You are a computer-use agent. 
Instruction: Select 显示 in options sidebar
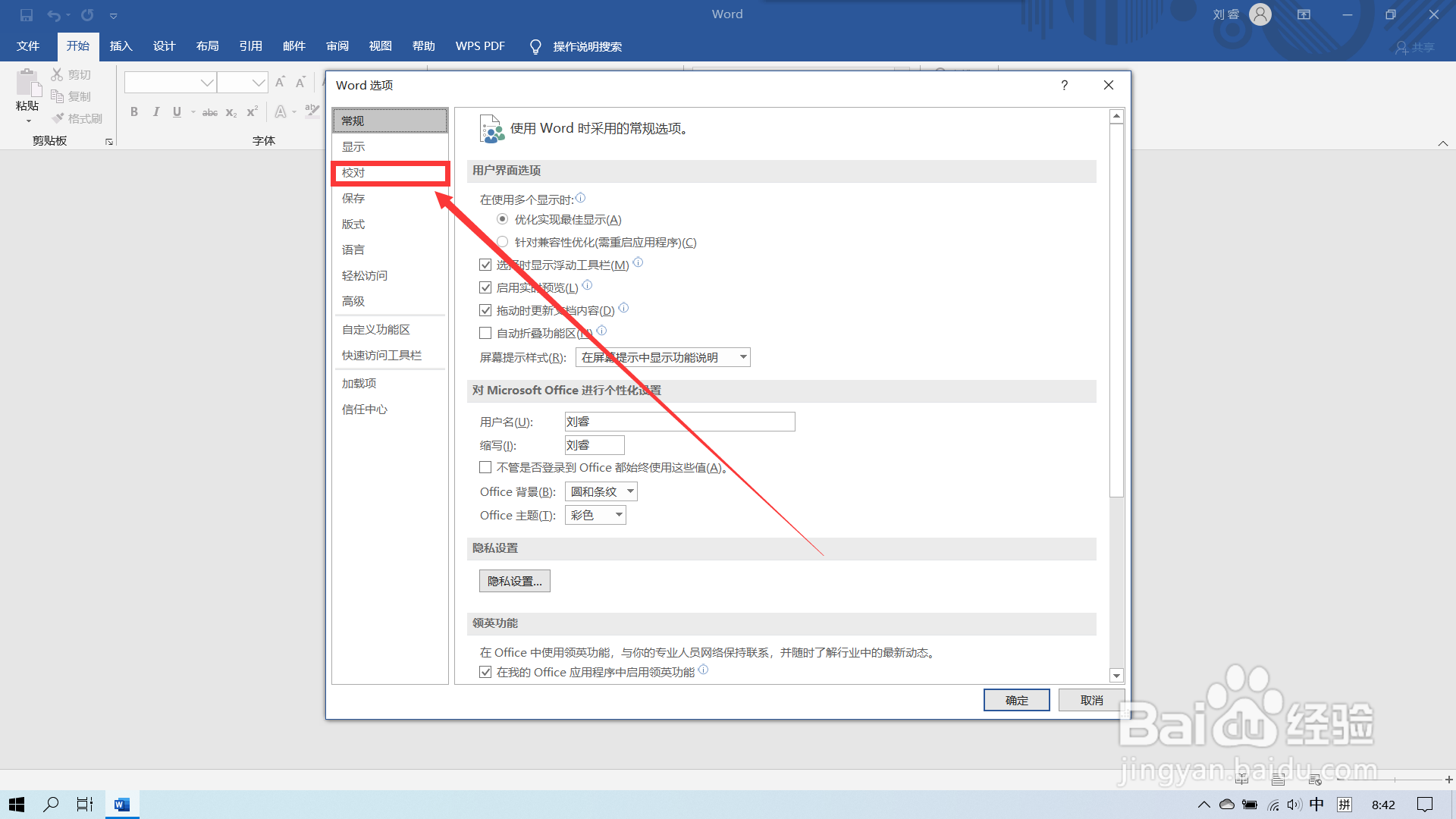(x=390, y=147)
